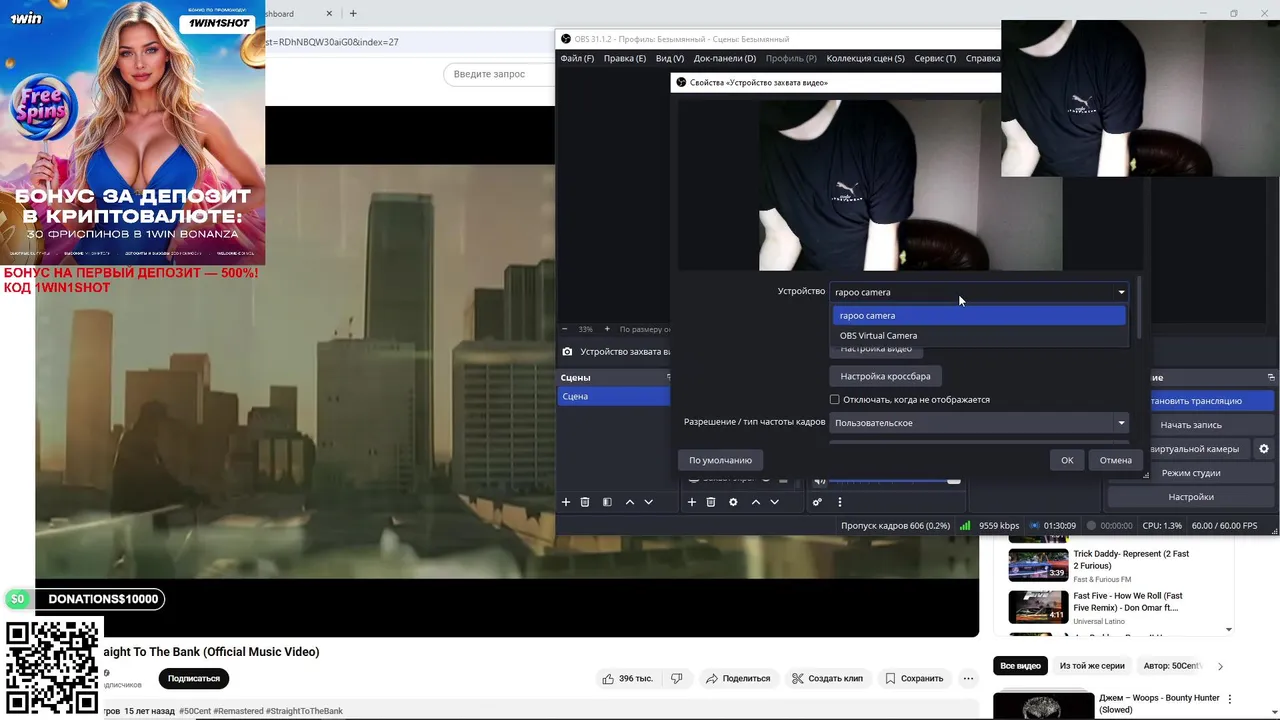
Task: Choose 'rapoo camera' from the device list
Action: coord(979,316)
